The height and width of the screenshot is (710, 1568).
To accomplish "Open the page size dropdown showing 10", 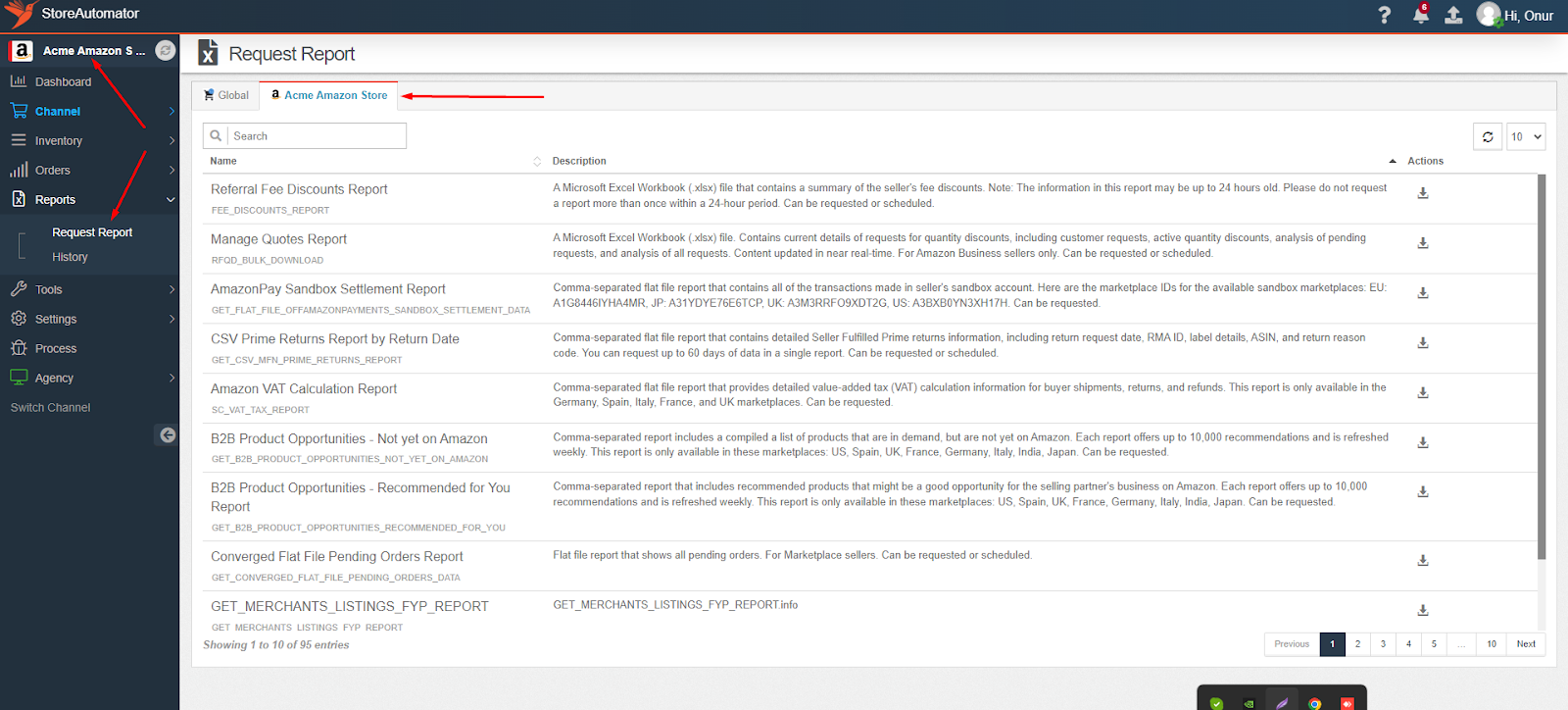I will (1526, 136).
